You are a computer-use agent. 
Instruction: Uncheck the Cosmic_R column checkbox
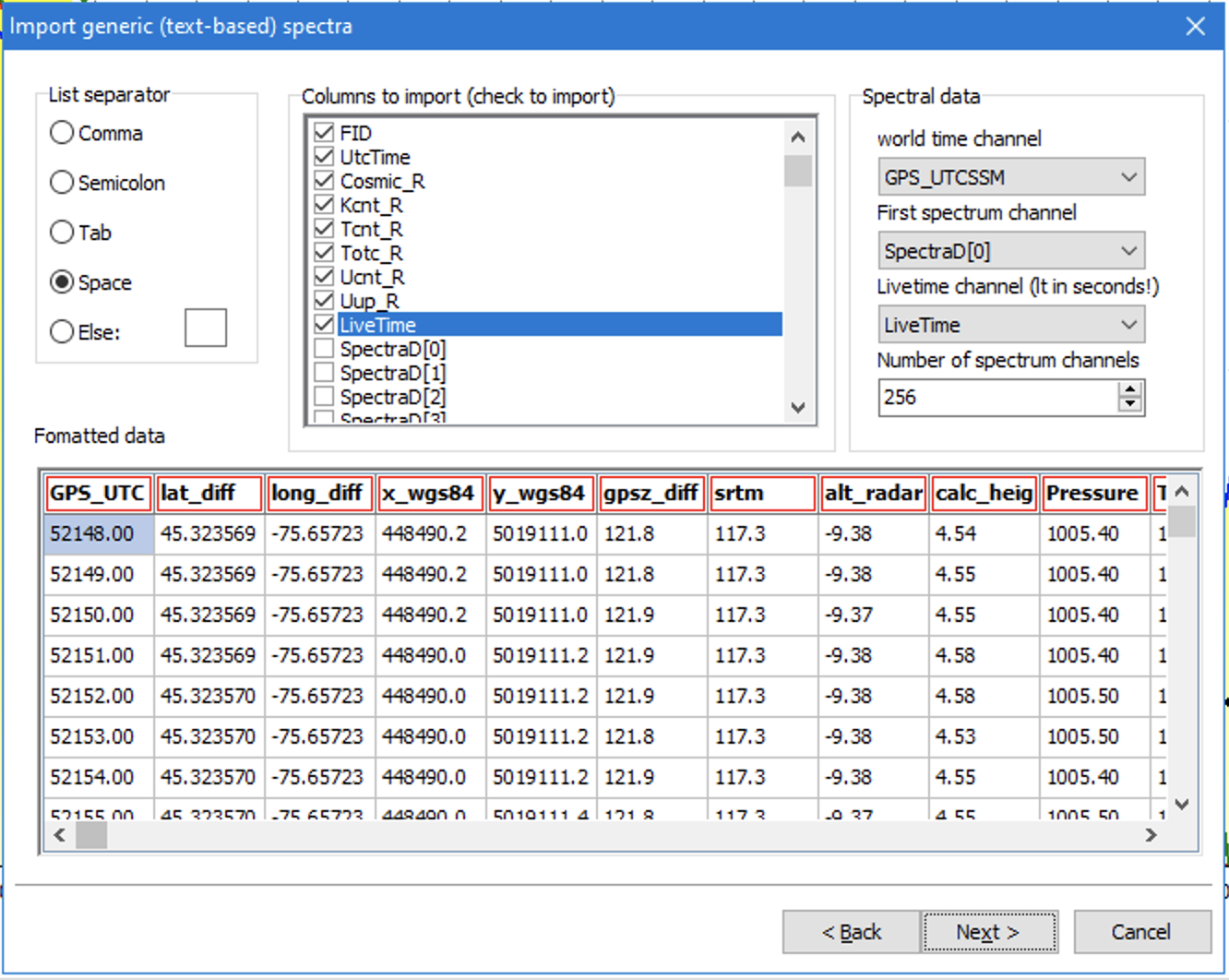coord(324,181)
